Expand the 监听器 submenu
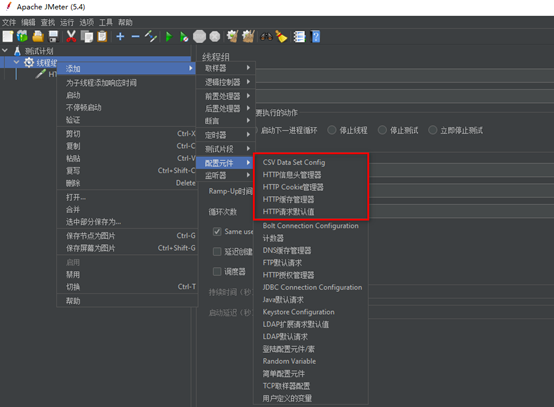The image size is (554, 407). (x=225, y=175)
